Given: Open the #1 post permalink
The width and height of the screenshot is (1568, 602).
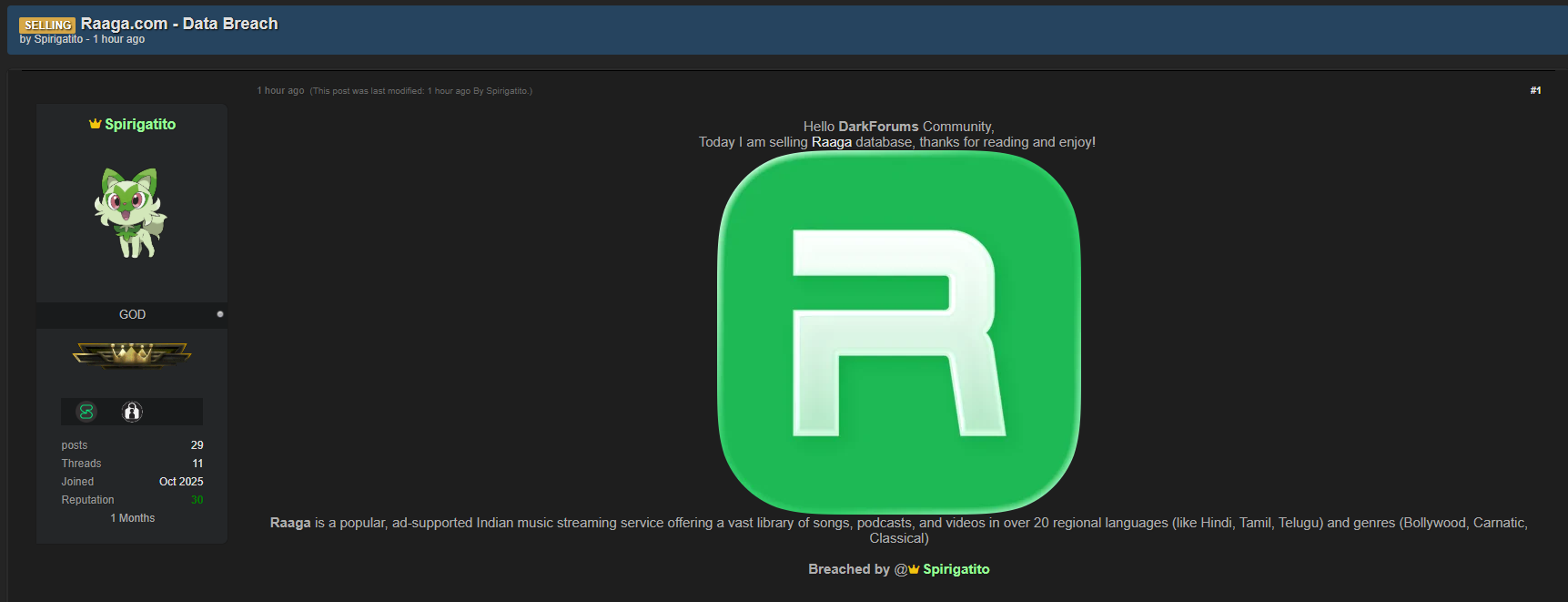Looking at the screenshot, I should (1535, 90).
